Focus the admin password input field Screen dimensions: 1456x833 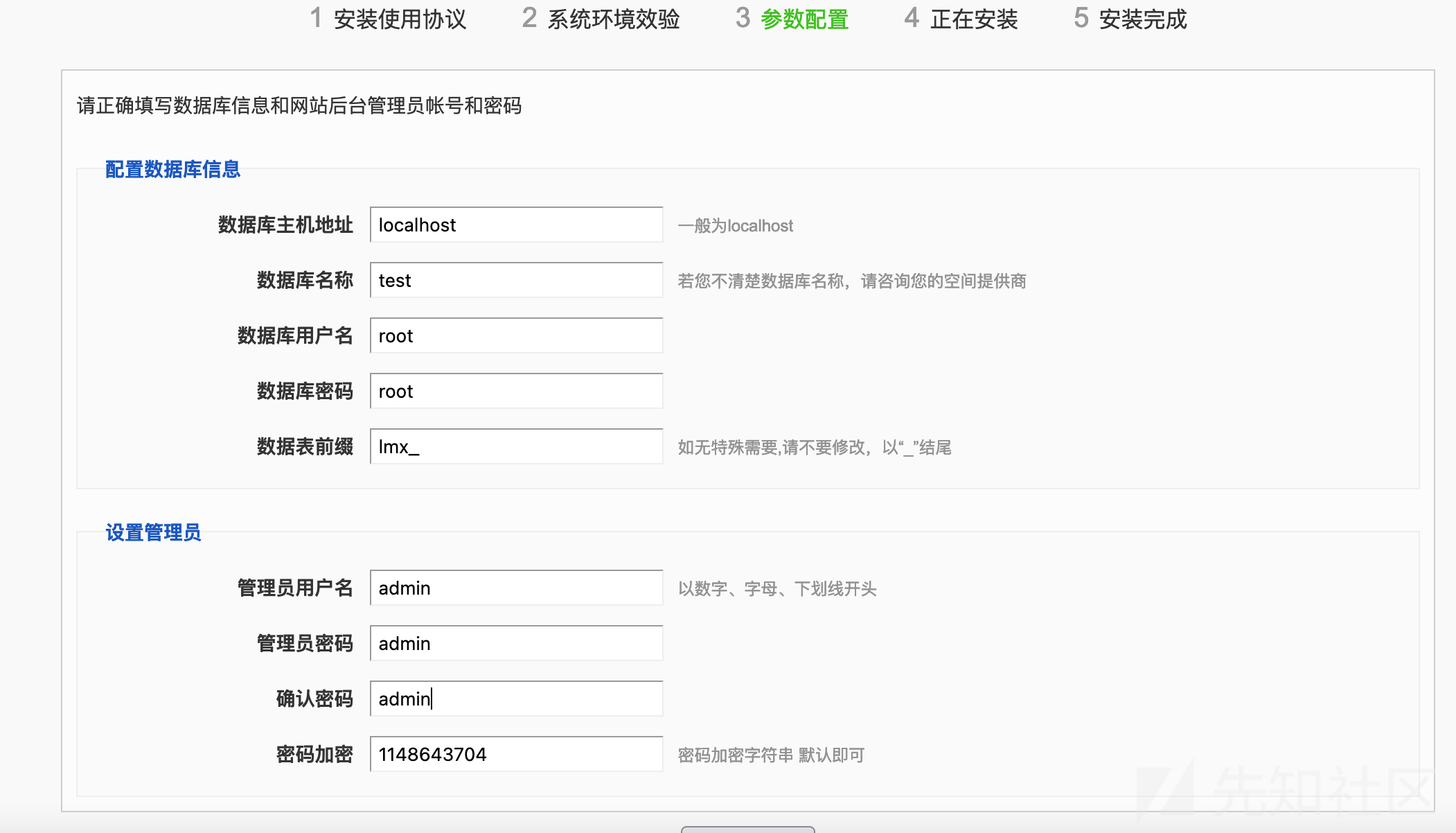pyautogui.click(x=516, y=643)
